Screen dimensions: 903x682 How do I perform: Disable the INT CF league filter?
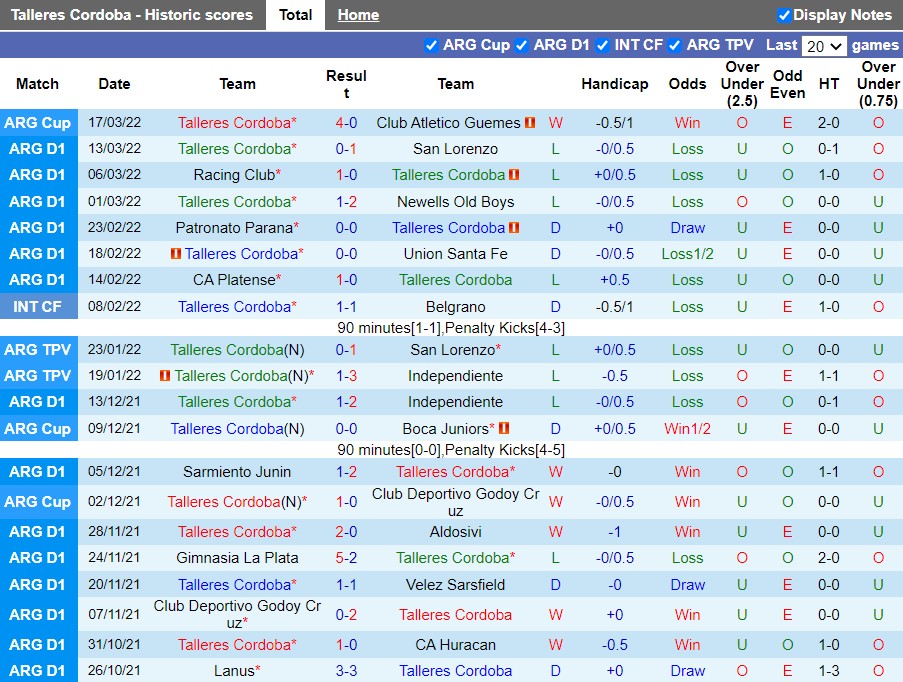[602, 45]
